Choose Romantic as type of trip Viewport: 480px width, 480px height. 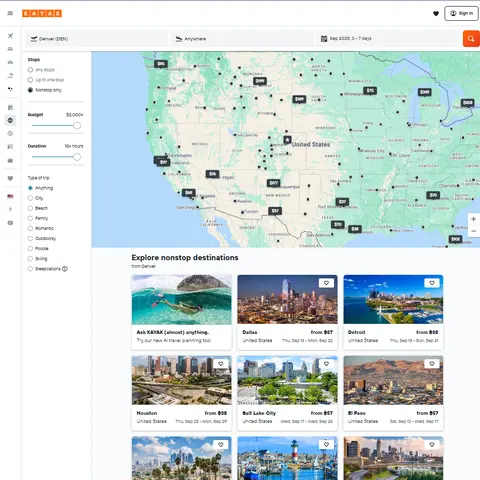(x=30, y=228)
